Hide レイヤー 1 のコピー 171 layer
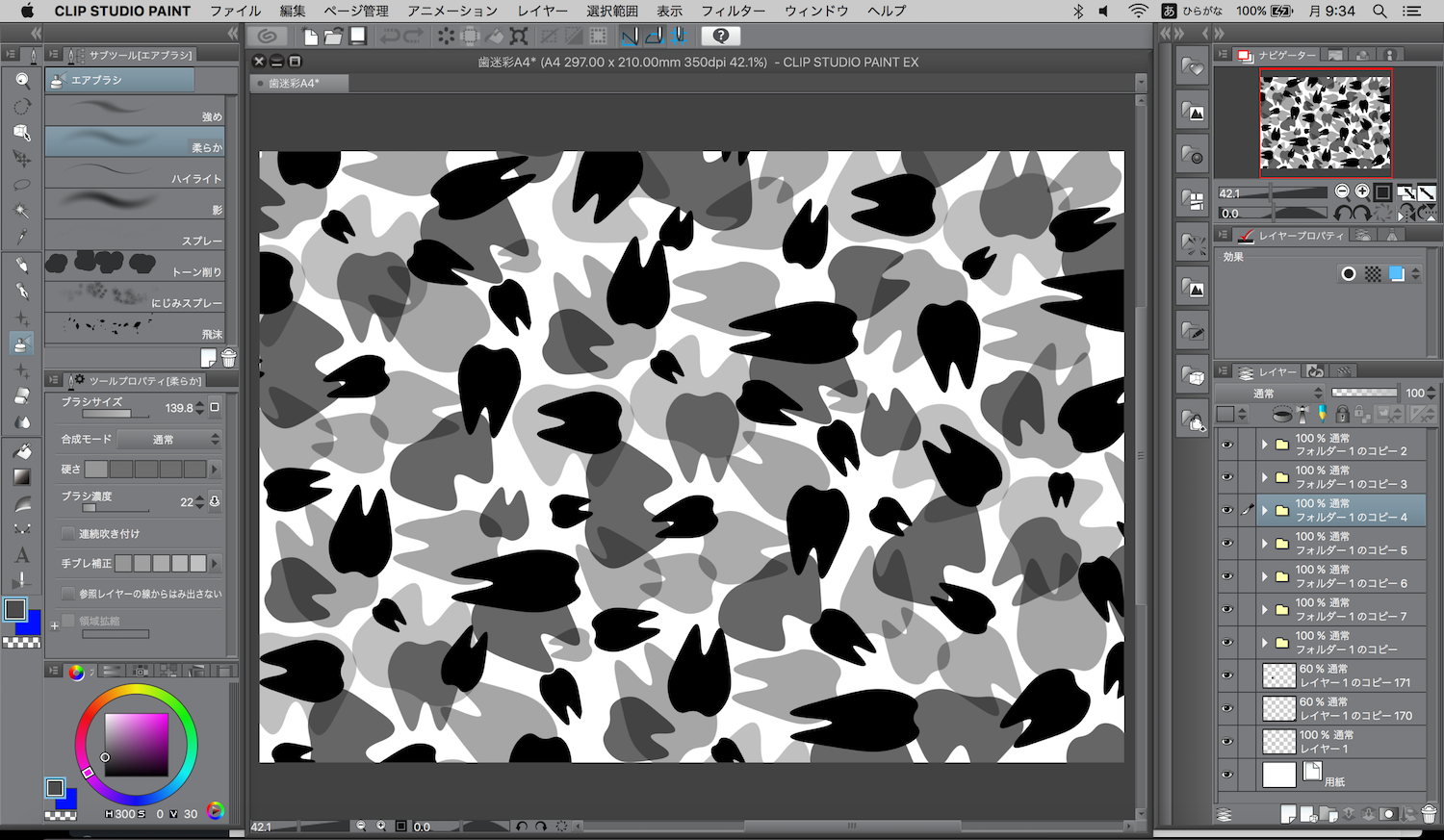 [x=1226, y=675]
